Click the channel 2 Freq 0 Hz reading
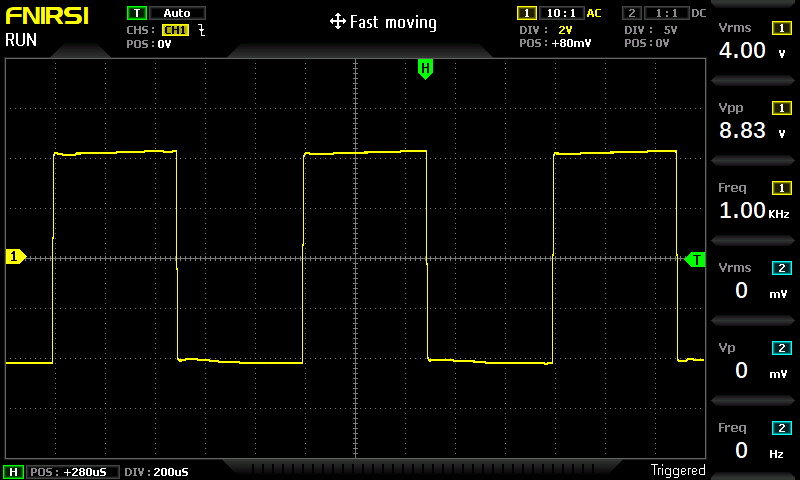 (x=759, y=450)
